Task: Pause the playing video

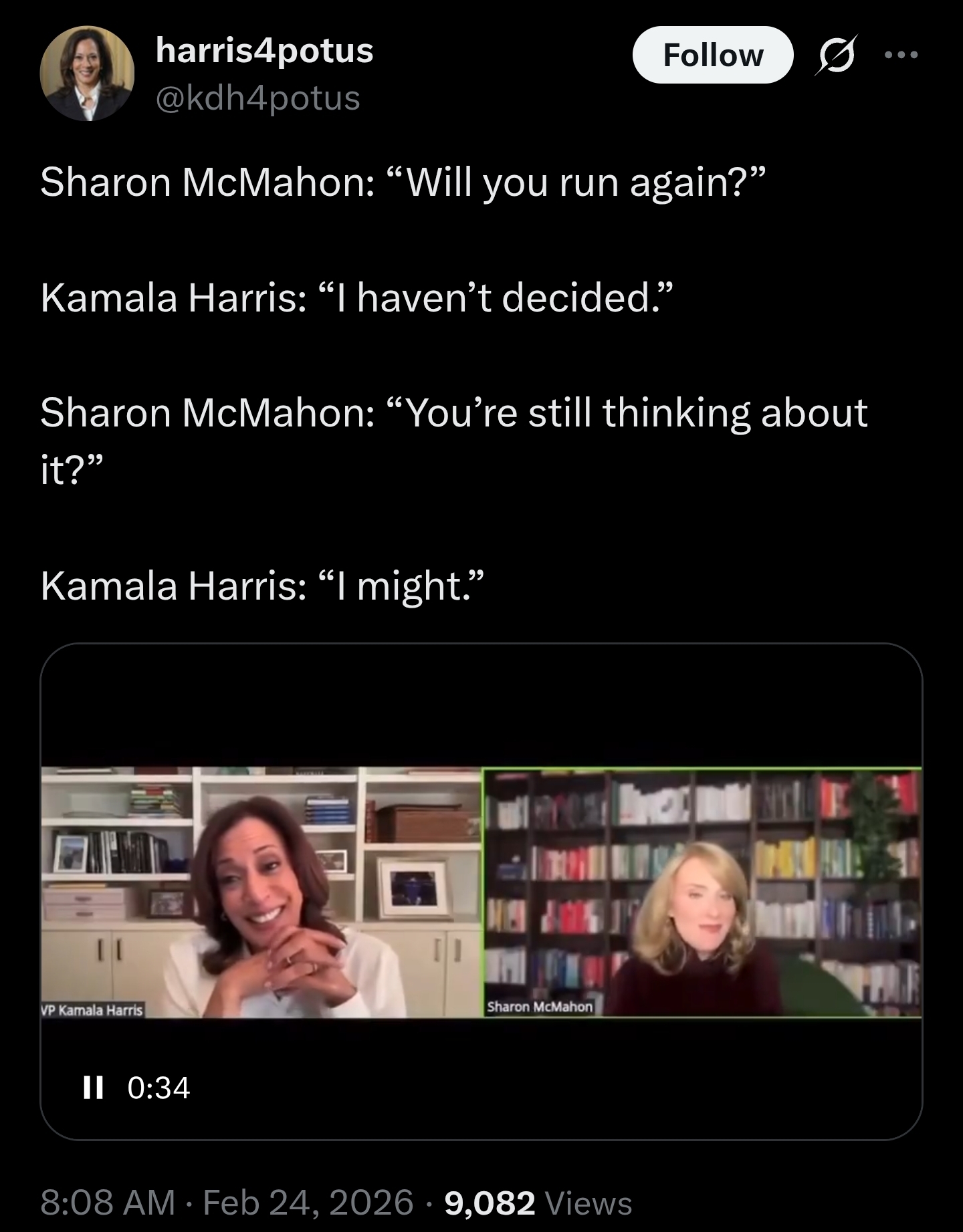Action: (93, 1088)
